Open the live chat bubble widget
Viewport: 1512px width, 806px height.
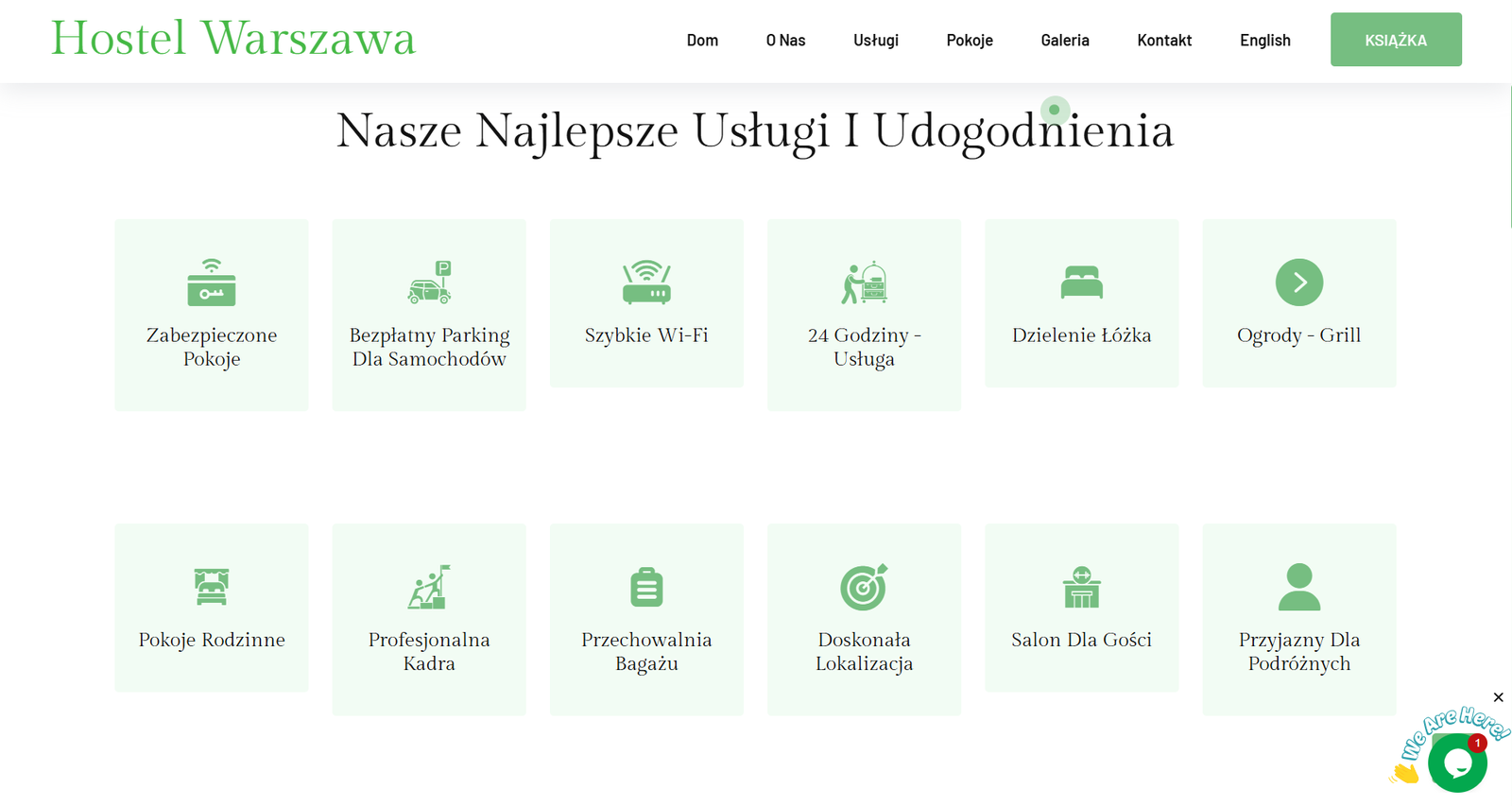click(x=1456, y=763)
